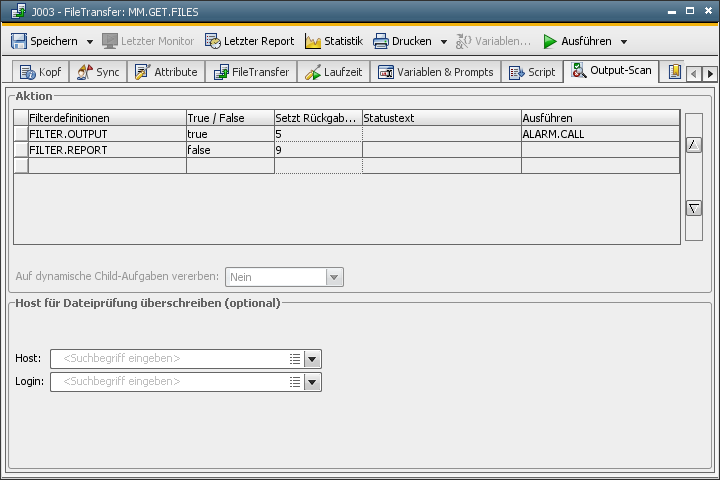Move row down with the down arrow button
720x480 pixels.
click(693, 208)
